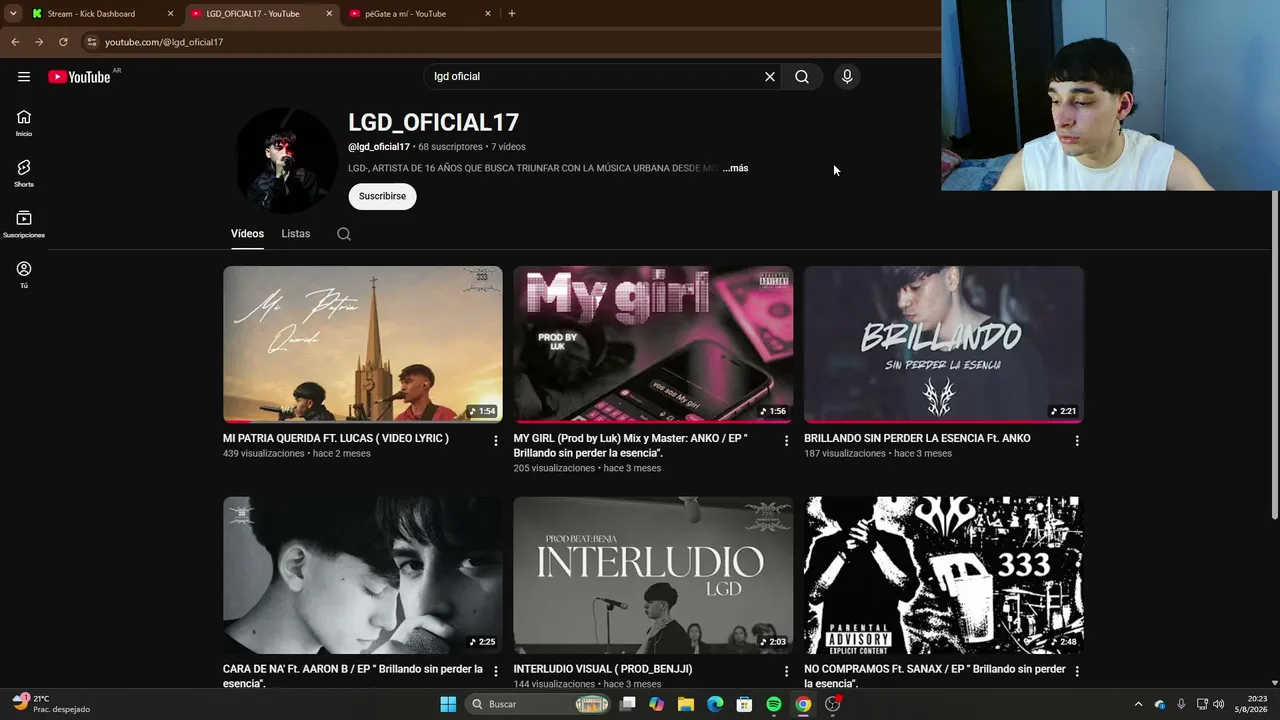Open options menu for MY GIRL video
Screen dimensions: 1280x720
click(786, 441)
